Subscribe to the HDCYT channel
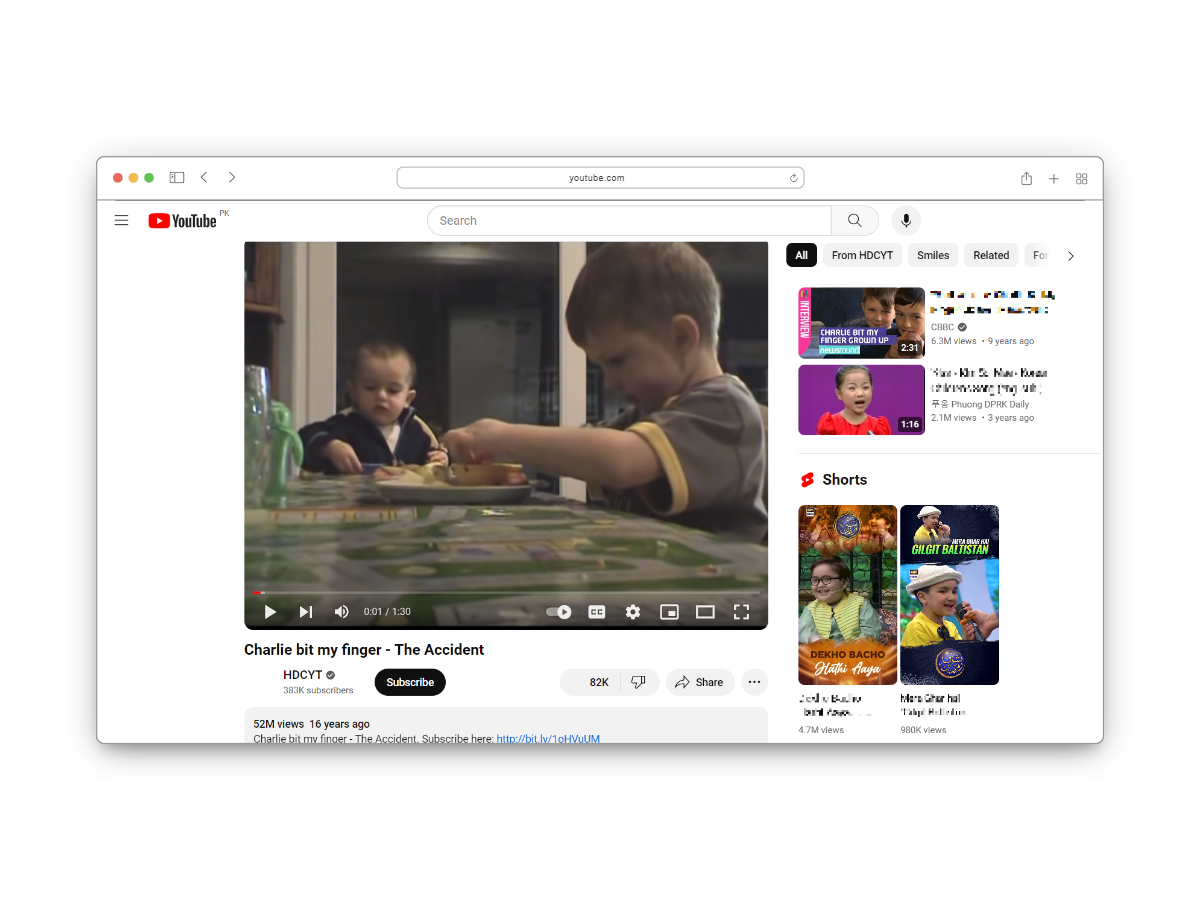The width and height of the screenshot is (1200, 900). 410,682
